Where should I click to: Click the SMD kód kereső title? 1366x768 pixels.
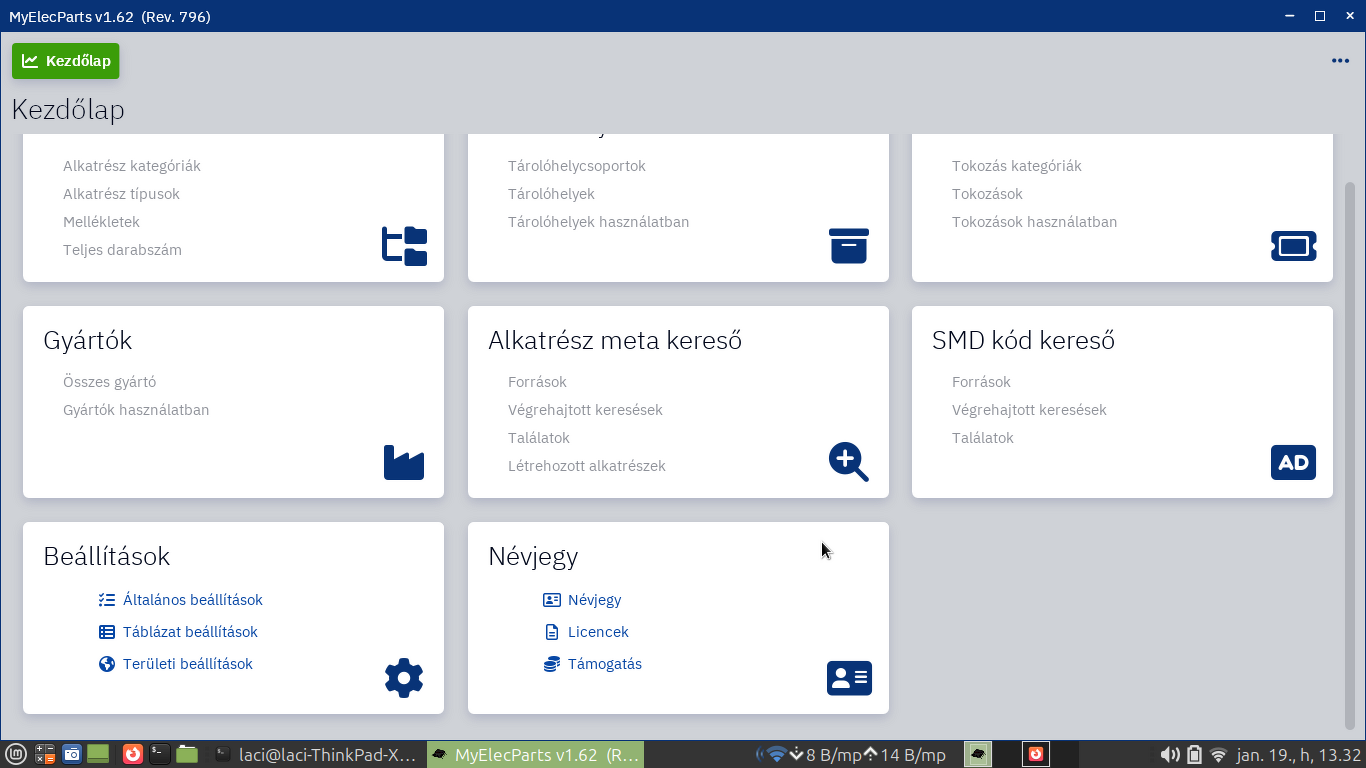[1023, 341]
